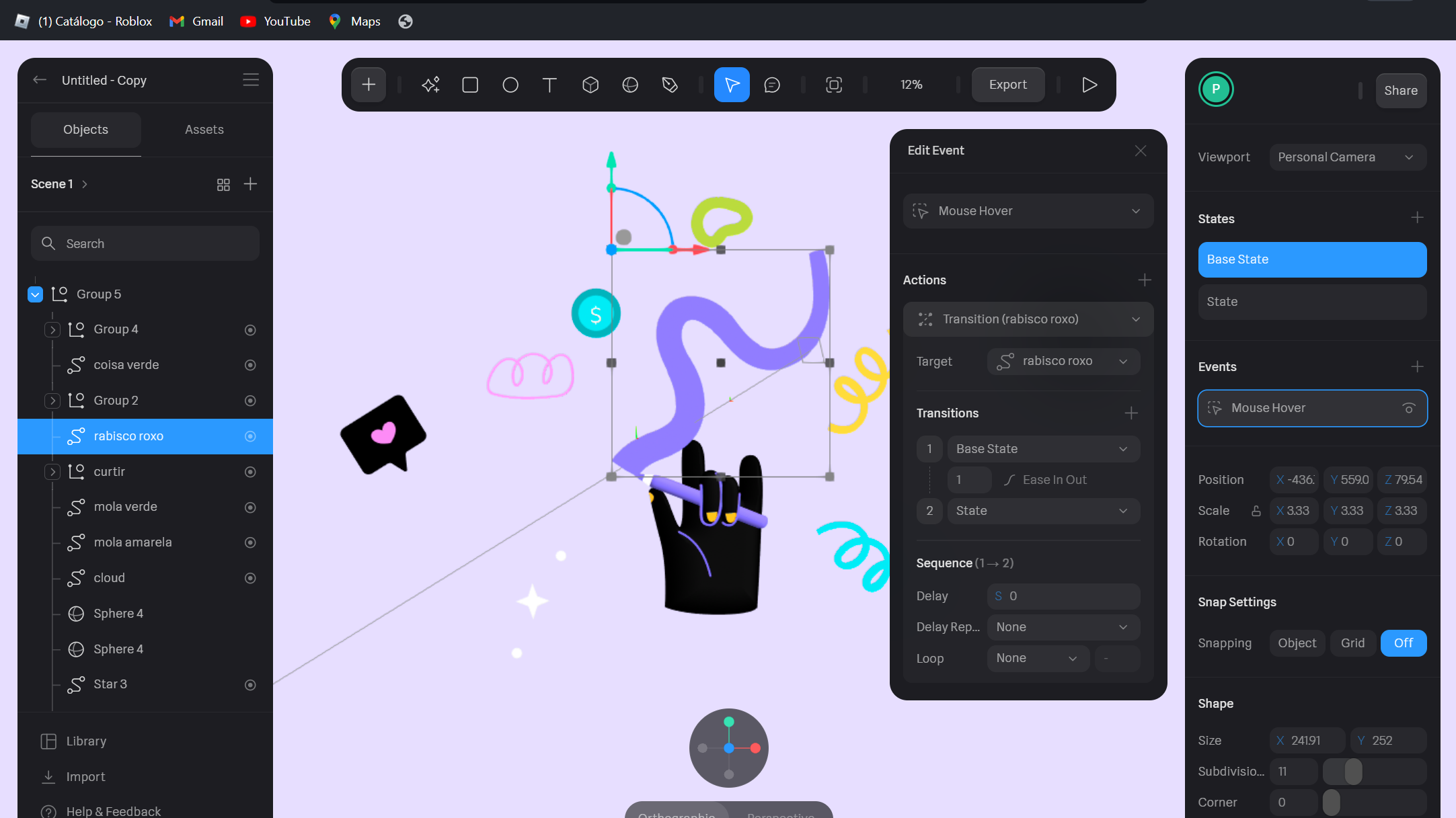Toggle visibility of Star 3
This screenshot has height=818, width=1456.
tap(250, 685)
